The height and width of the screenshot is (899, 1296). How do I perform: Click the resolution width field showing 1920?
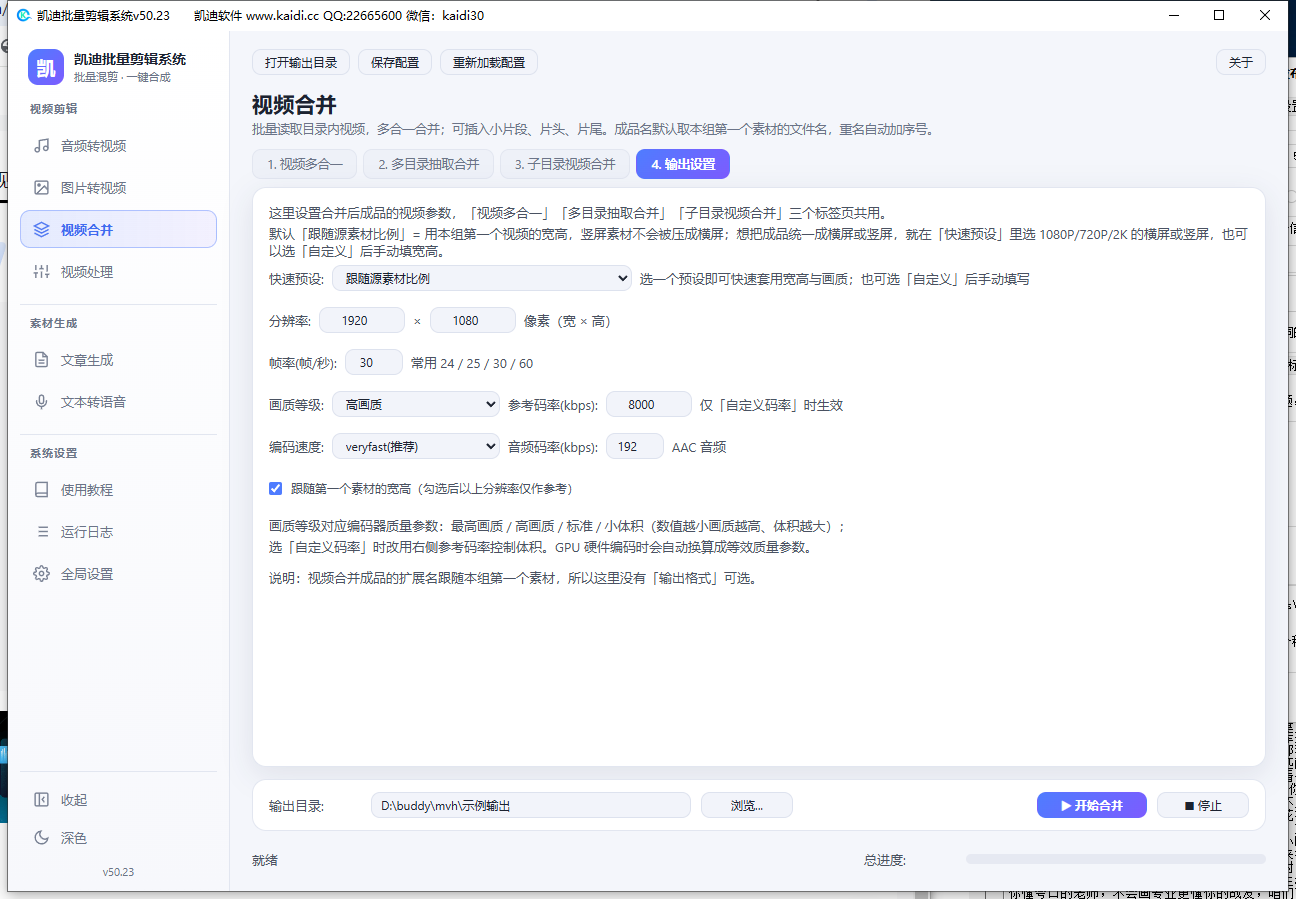click(x=362, y=320)
